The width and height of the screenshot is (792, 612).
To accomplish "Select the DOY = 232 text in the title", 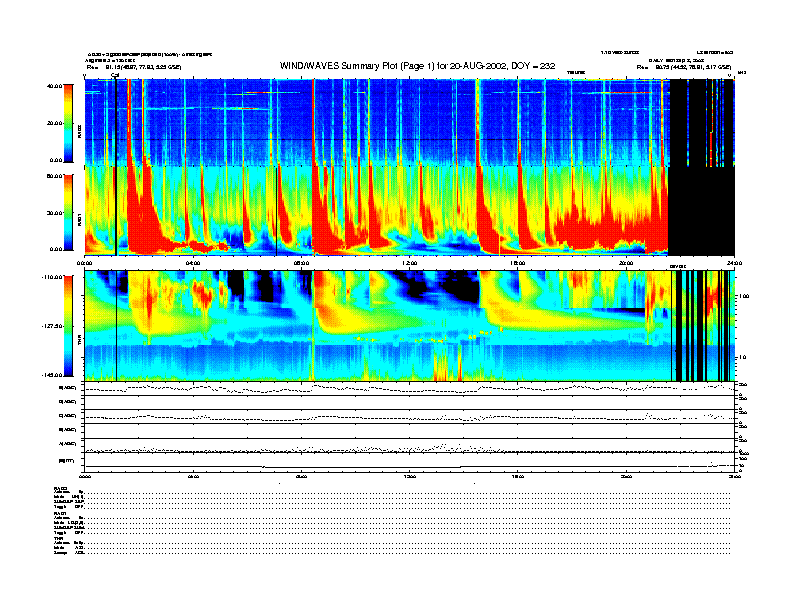I will (533, 66).
